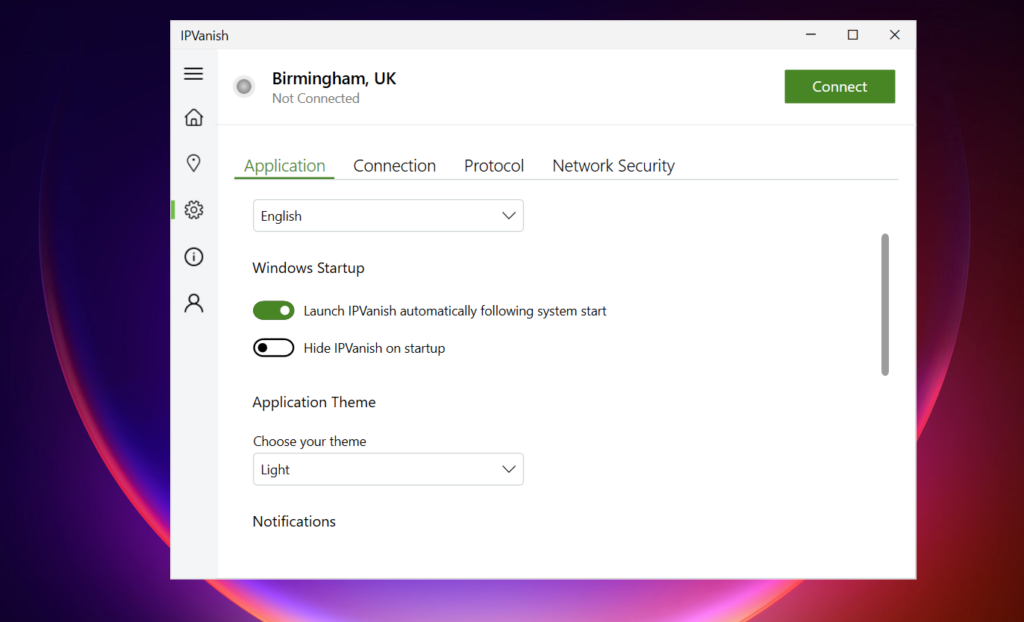Image resolution: width=1024 pixels, height=622 pixels.
Task: Open the Information icon in the sidebar
Action: [193, 257]
